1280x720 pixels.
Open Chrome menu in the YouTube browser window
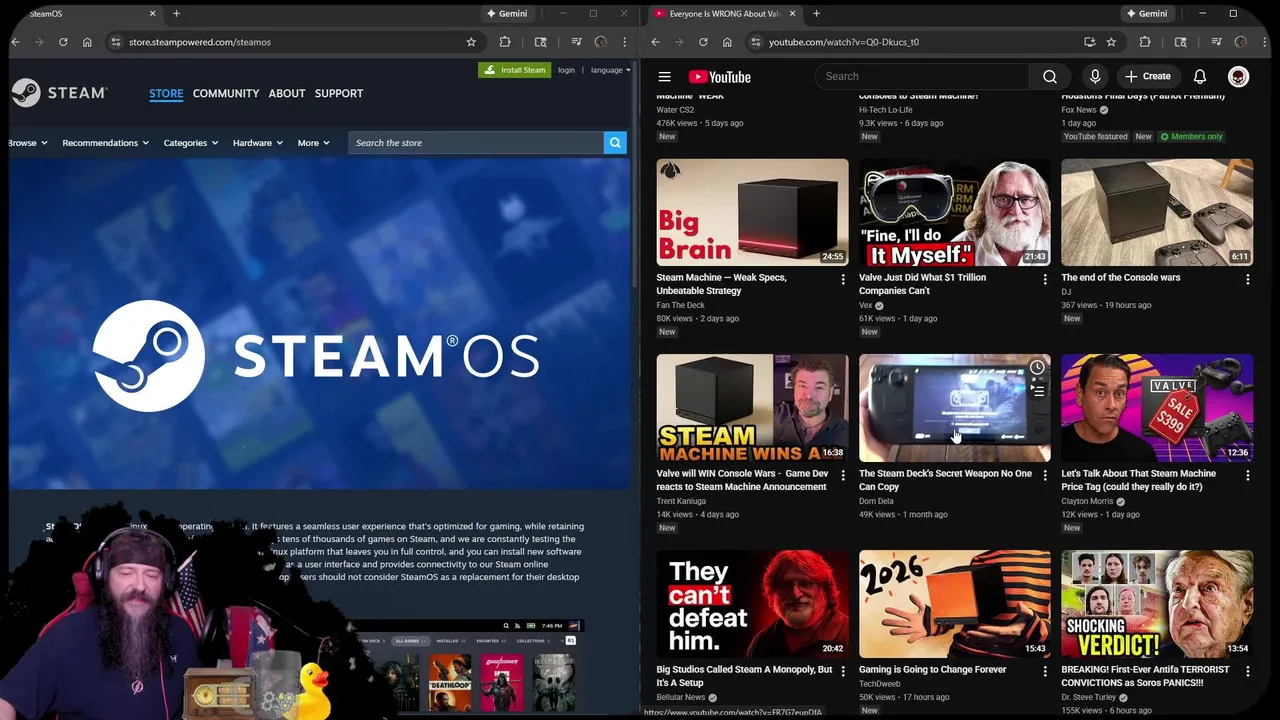pos(1265,42)
